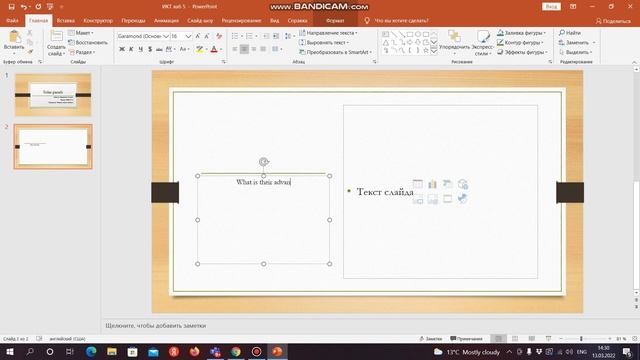
Task: Toggle text shadow (S) formatting
Action: click(150, 49)
